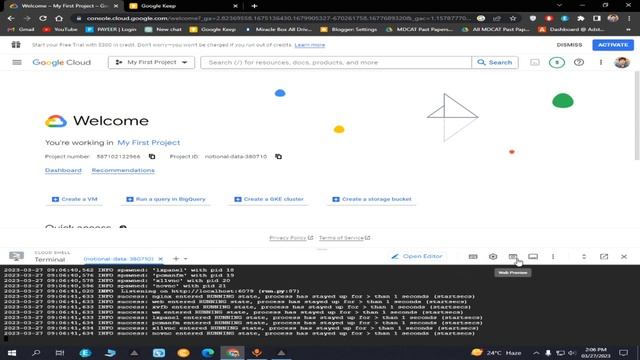Click the browser address bar
Screen dimensions: 640x360
pos(278,18)
